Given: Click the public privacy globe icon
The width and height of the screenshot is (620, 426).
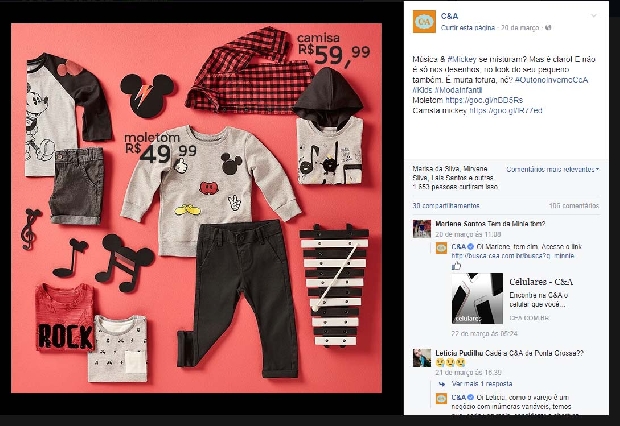Looking at the screenshot, I should [548, 28].
